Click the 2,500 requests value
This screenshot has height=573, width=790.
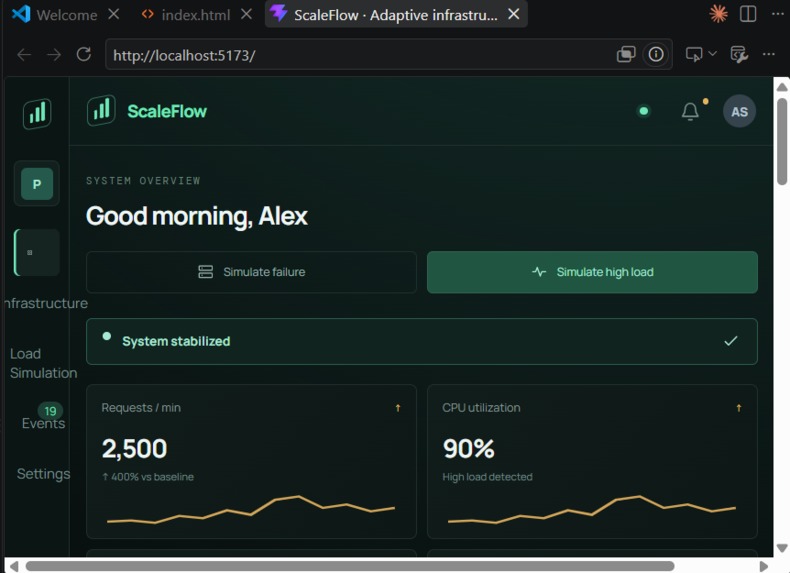click(x=134, y=449)
